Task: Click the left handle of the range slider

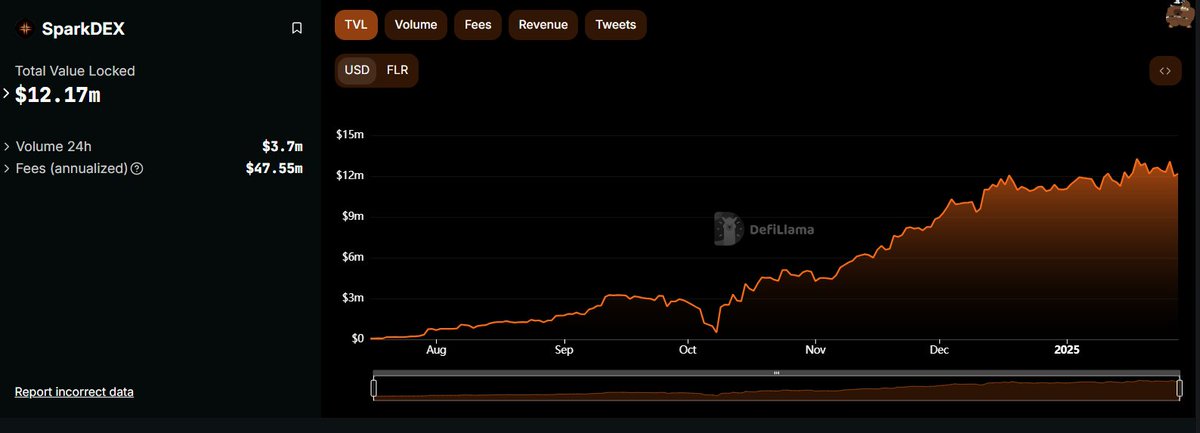Action: [x=374, y=389]
